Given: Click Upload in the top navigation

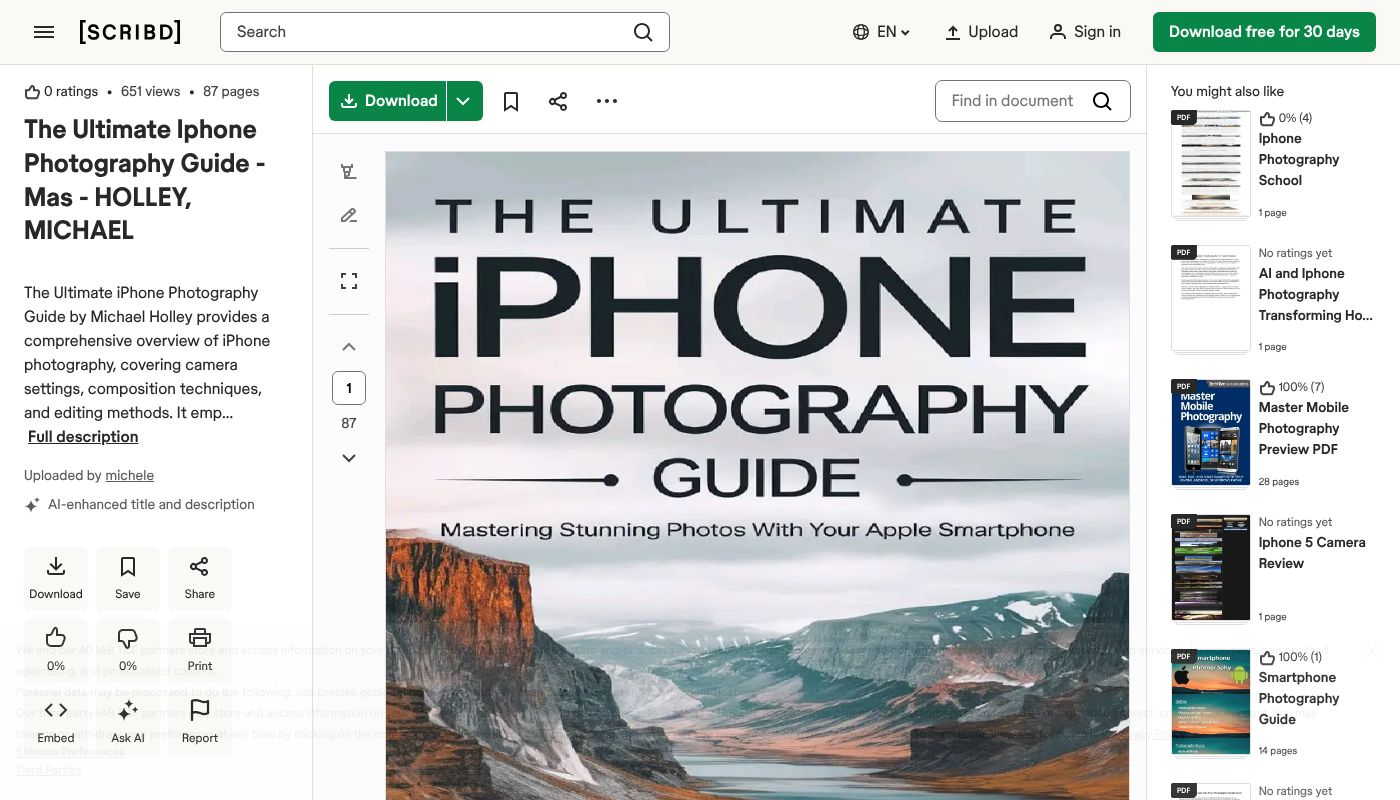Looking at the screenshot, I should tap(981, 32).
